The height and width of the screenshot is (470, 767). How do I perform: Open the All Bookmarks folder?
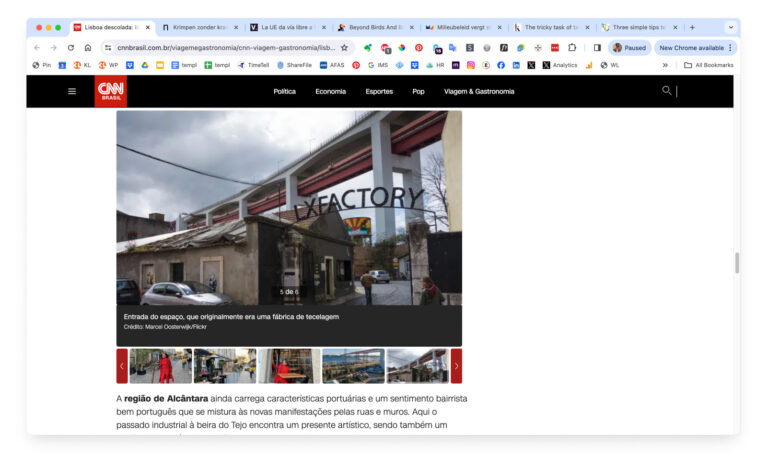pos(708,65)
